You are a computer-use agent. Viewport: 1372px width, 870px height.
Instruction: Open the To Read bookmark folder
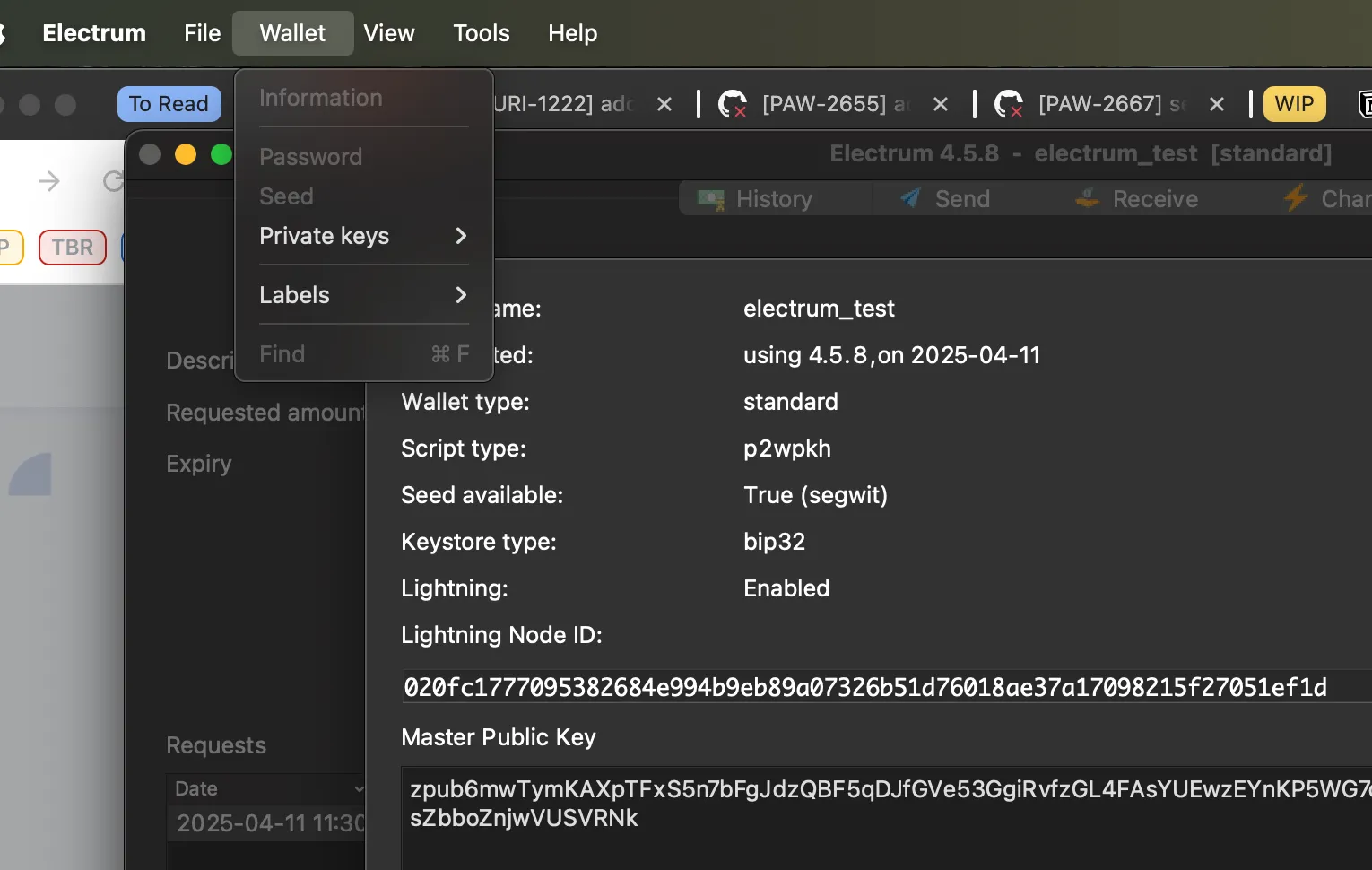pyautogui.click(x=169, y=104)
